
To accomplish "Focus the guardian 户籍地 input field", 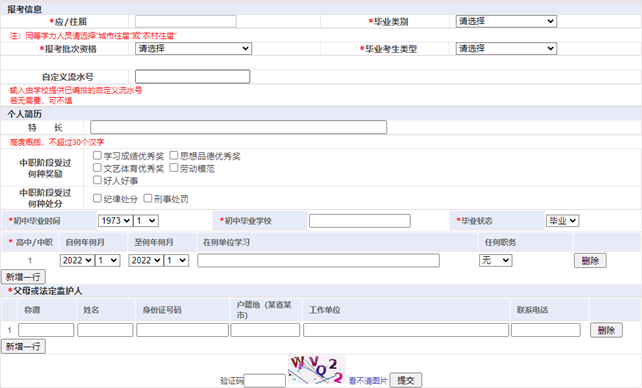I will pos(265,330).
